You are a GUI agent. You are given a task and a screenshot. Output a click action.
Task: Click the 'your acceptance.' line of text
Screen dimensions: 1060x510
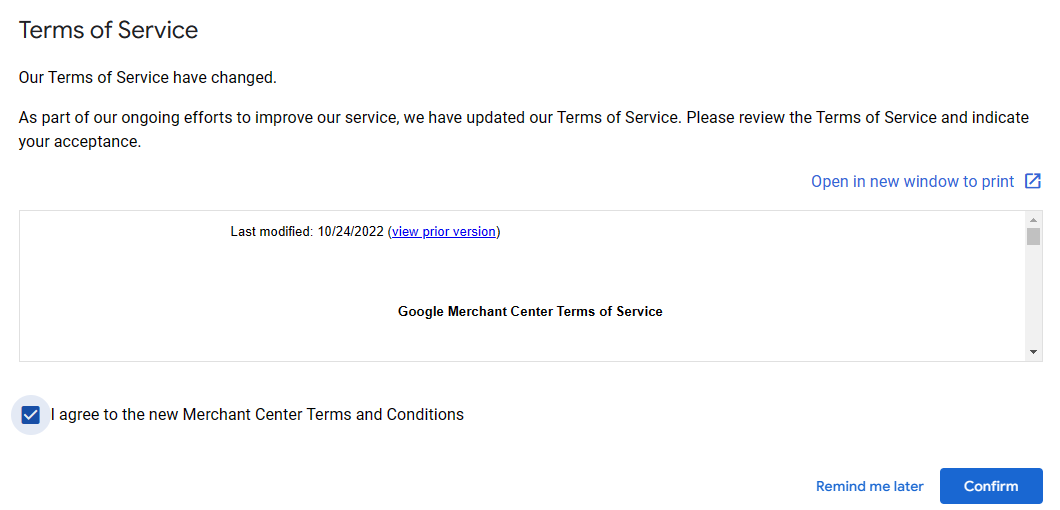[x=80, y=143]
